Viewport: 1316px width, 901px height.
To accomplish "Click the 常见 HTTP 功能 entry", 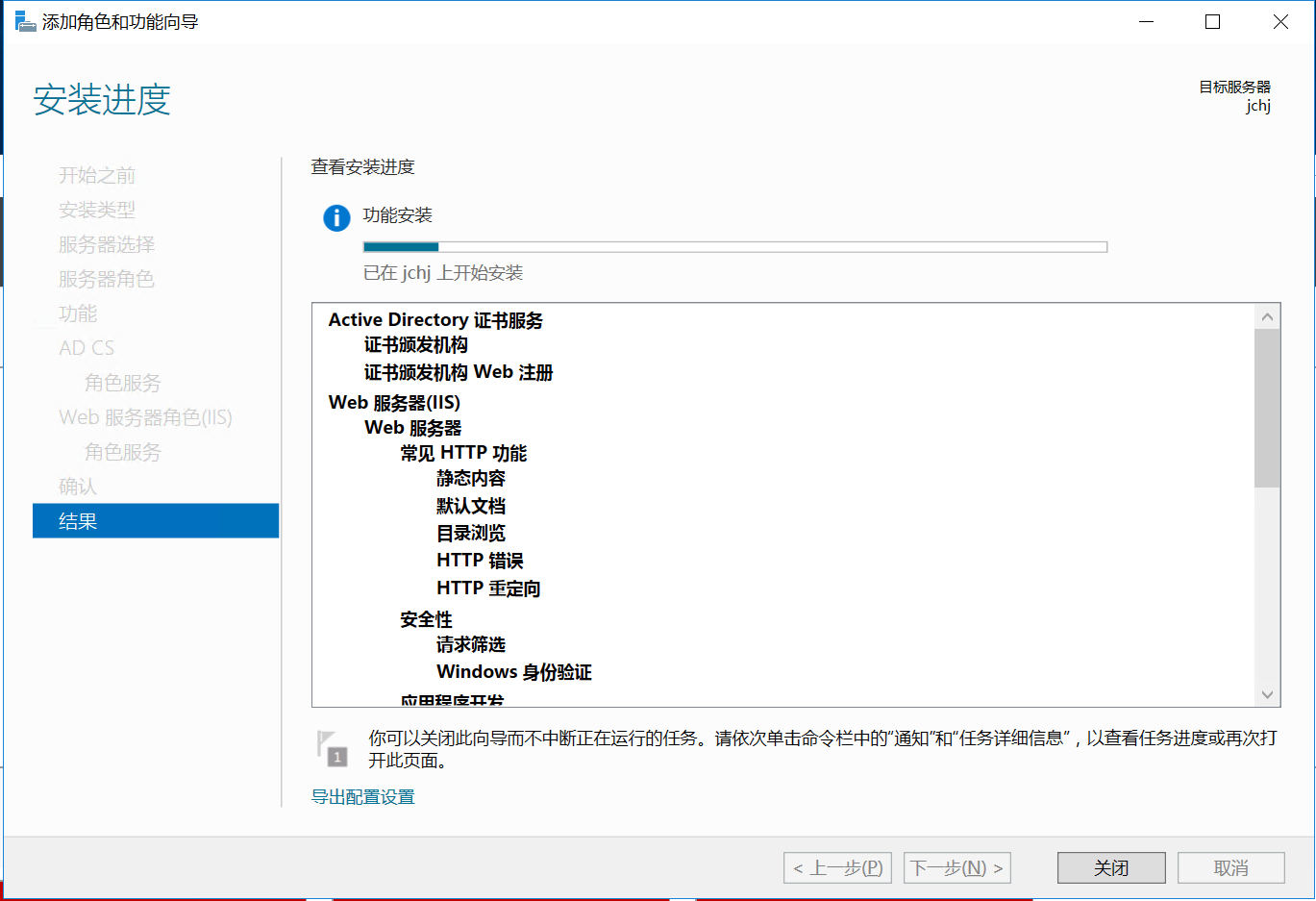I will [463, 453].
